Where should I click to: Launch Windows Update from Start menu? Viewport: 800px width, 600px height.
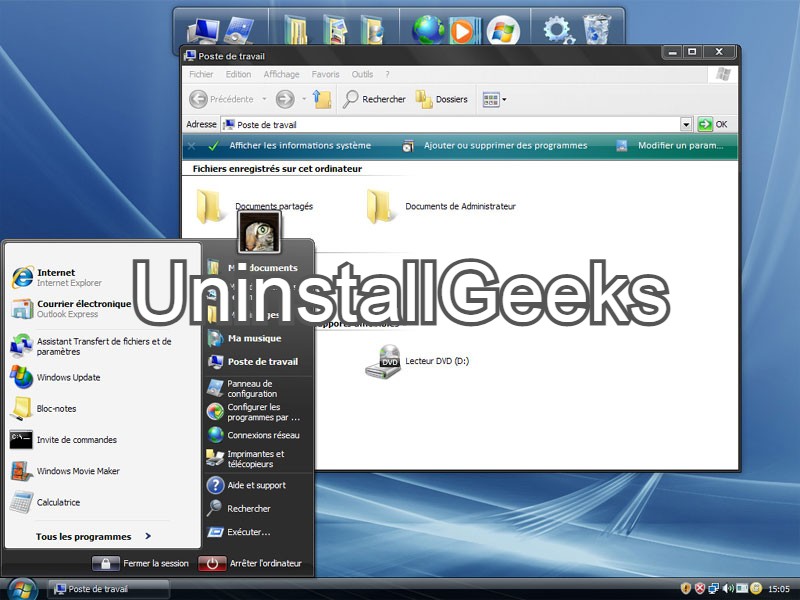click(x=56, y=378)
